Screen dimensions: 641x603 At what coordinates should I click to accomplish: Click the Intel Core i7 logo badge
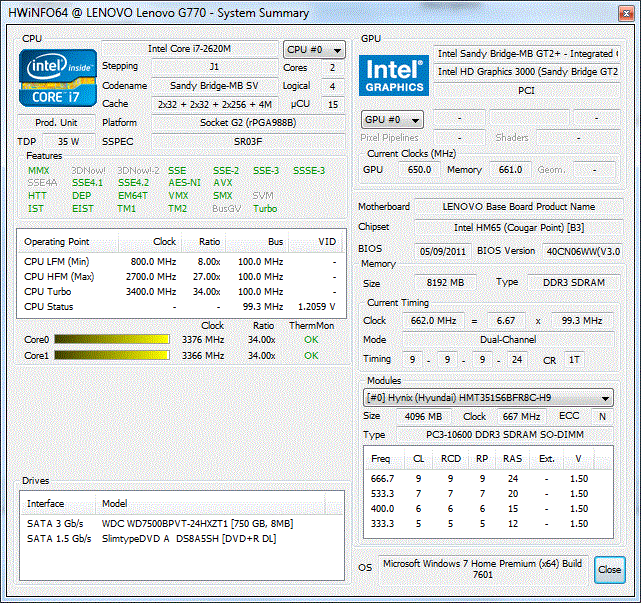58,78
